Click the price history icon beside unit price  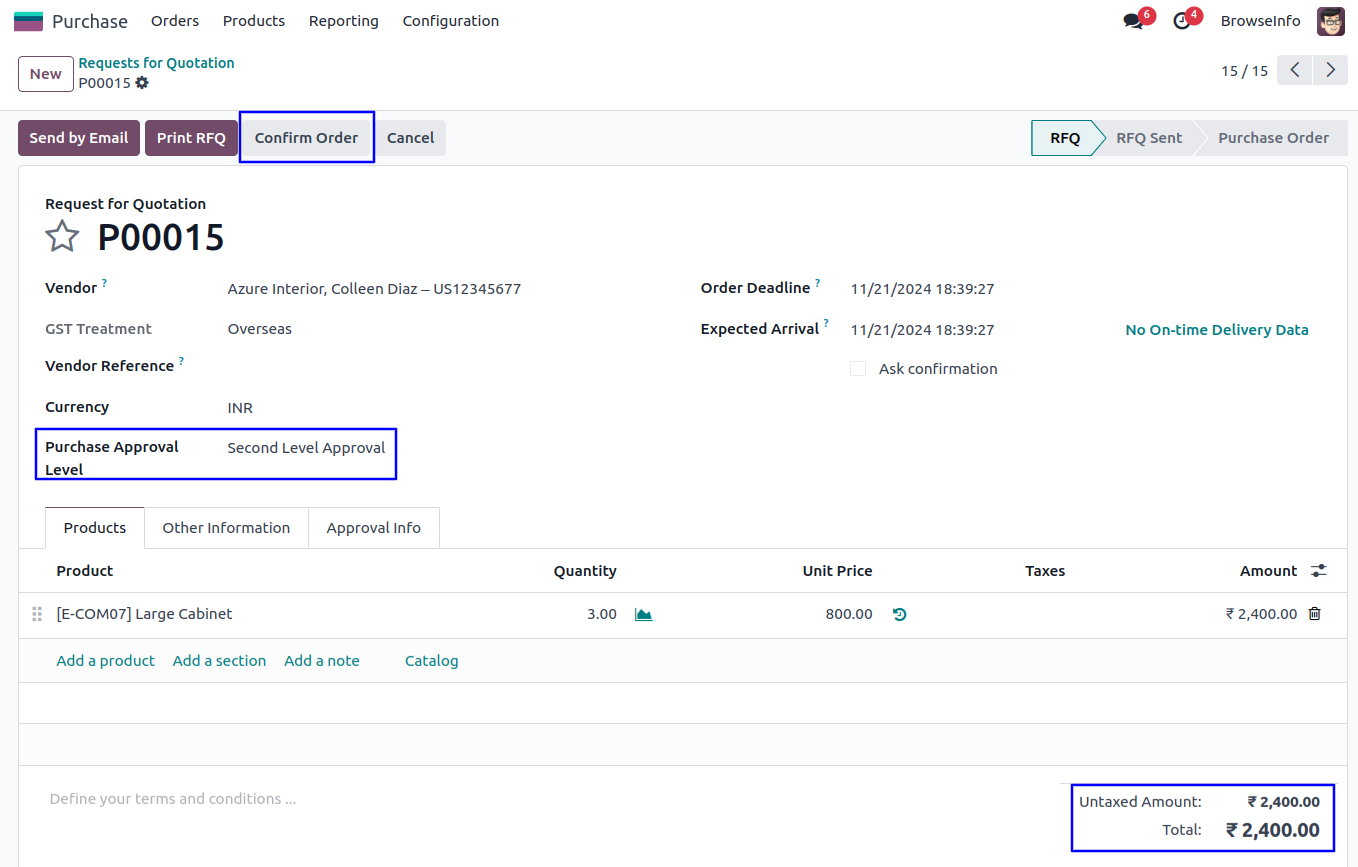click(899, 614)
